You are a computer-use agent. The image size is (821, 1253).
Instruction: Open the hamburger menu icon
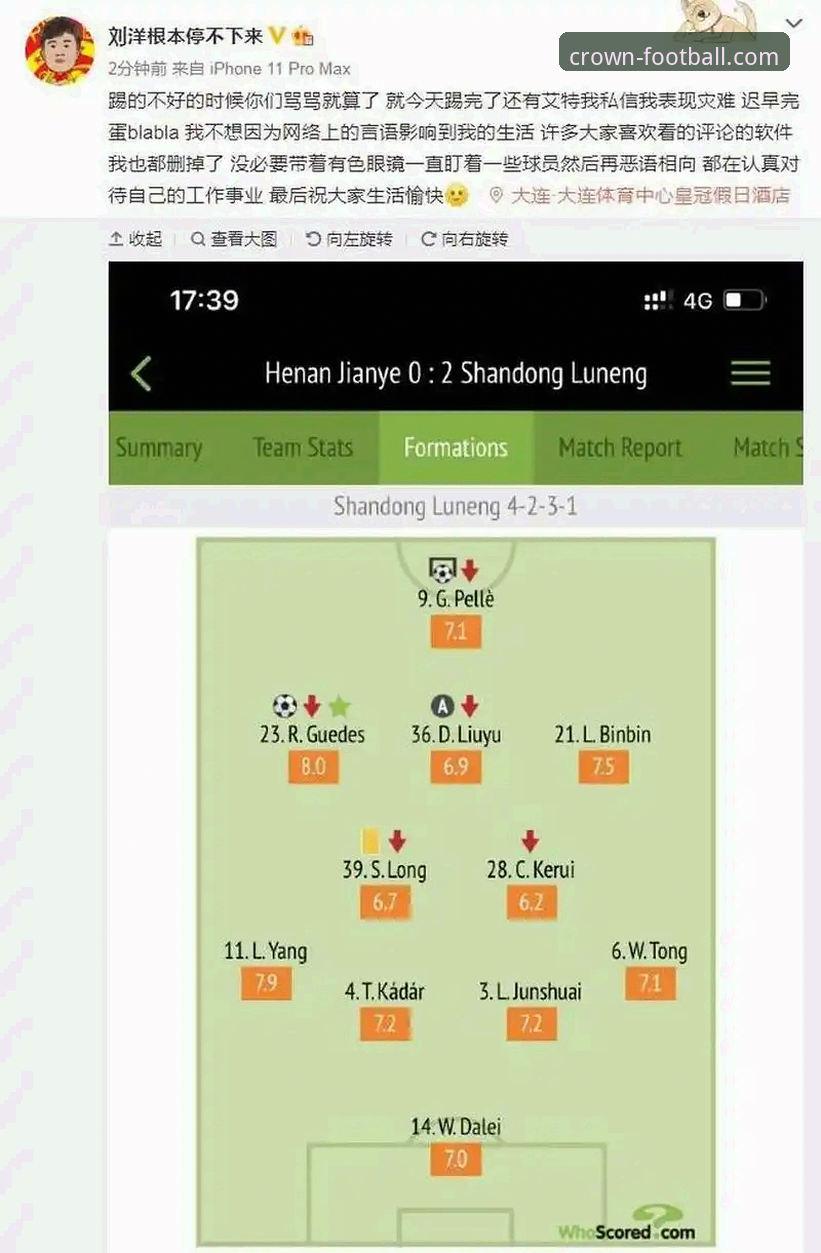tap(750, 374)
